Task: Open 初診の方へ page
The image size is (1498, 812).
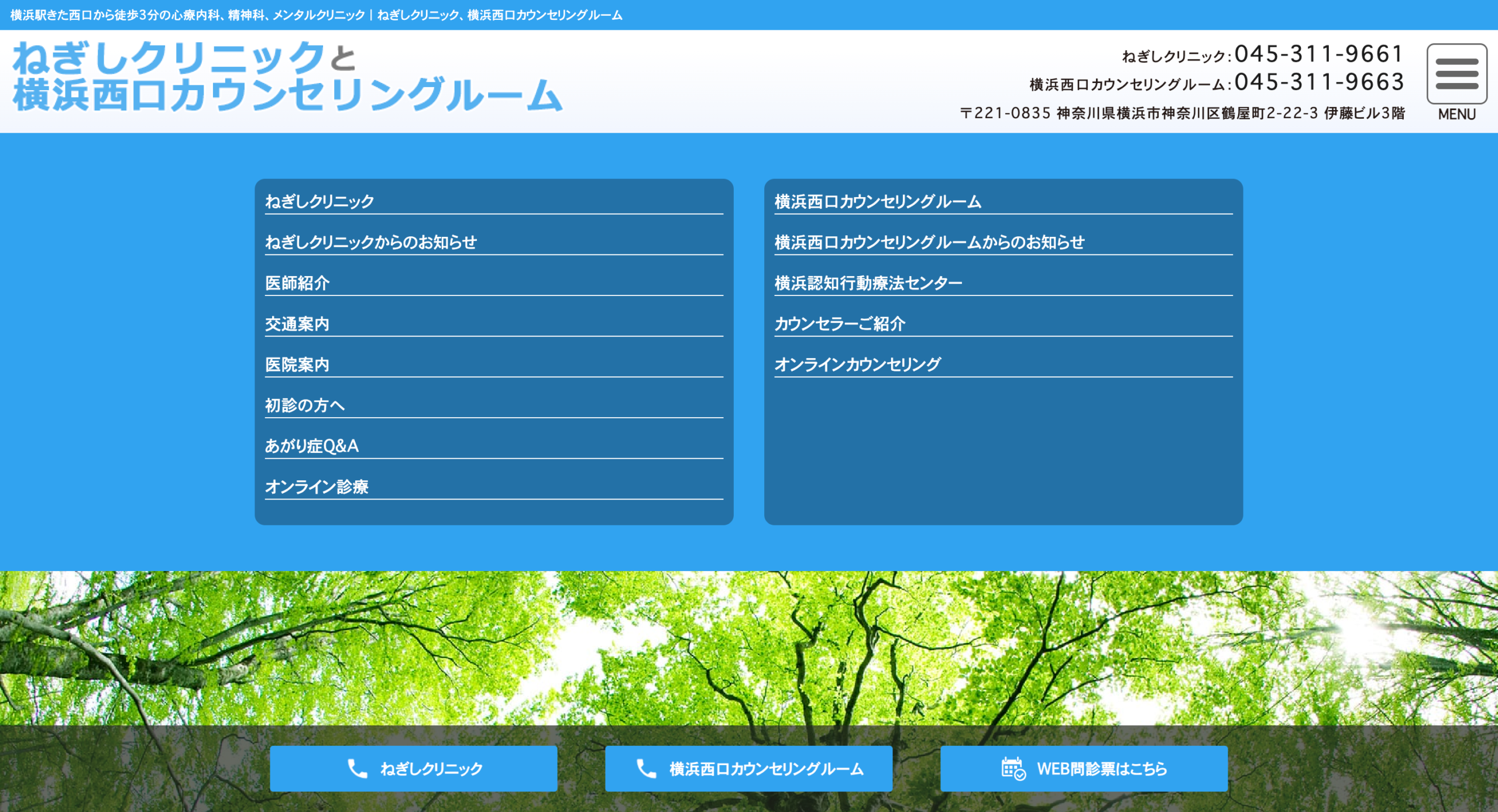Action: [494, 405]
